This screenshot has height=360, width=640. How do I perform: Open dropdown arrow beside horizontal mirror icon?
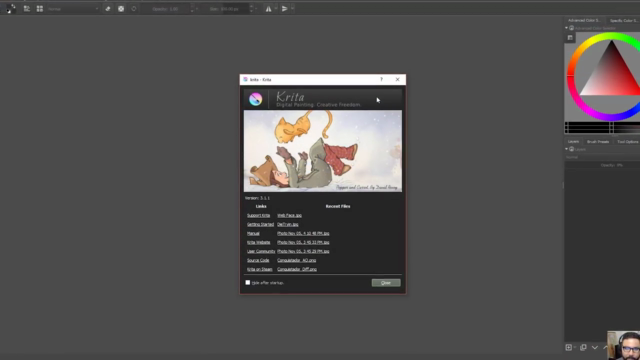point(276,9)
